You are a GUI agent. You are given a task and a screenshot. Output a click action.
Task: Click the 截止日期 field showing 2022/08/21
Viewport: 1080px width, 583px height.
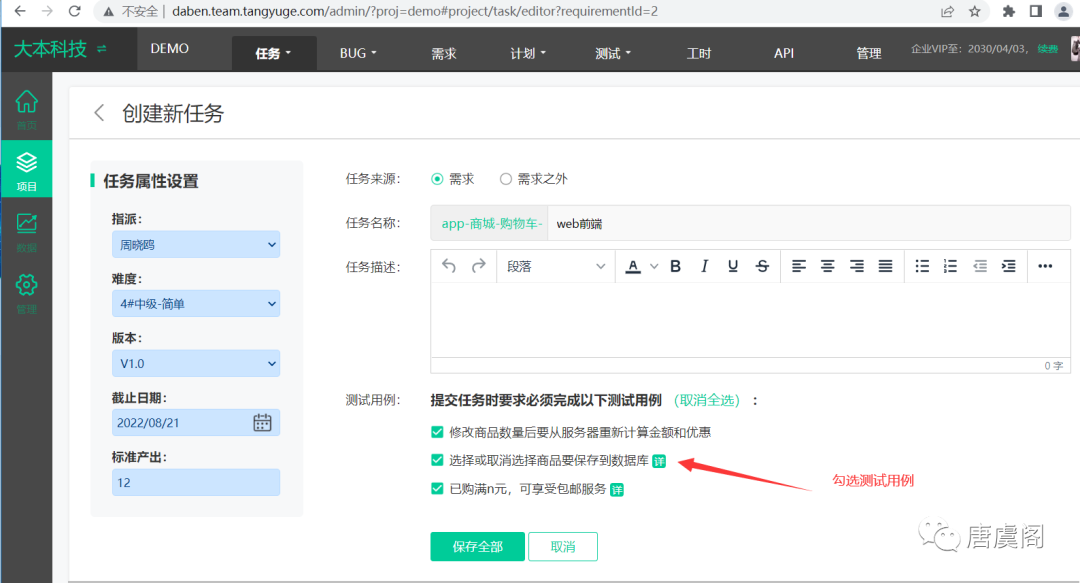click(x=196, y=422)
